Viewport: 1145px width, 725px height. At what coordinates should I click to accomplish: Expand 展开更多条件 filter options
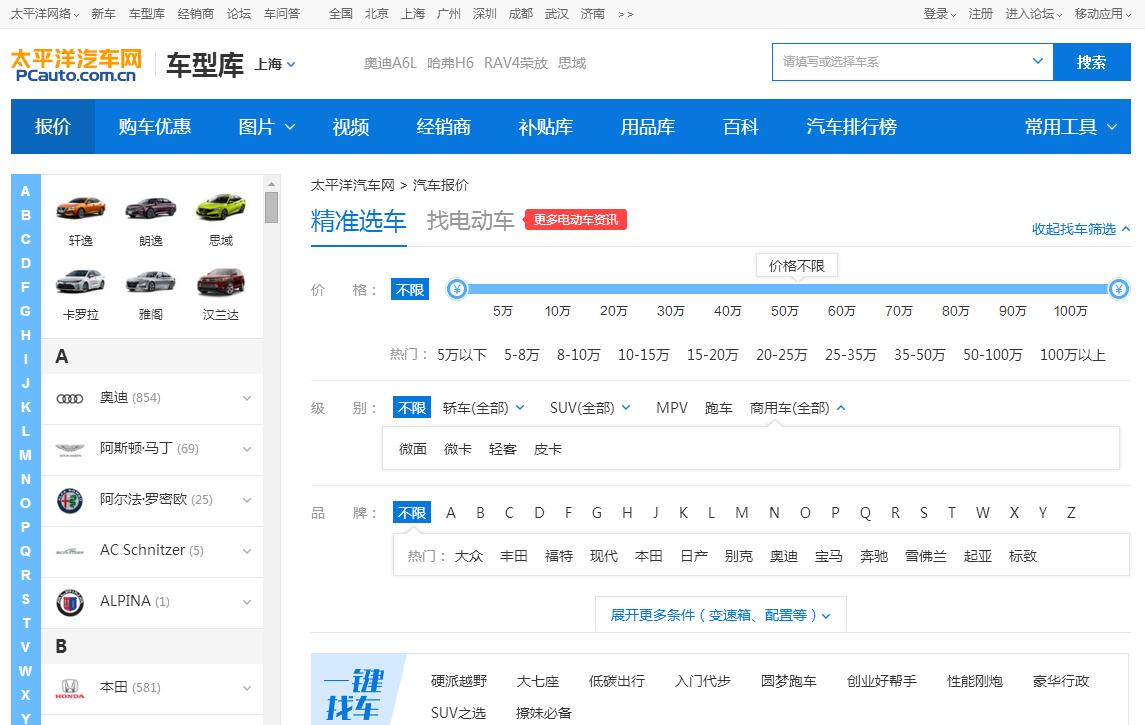pyautogui.click(x=720, y=615)
